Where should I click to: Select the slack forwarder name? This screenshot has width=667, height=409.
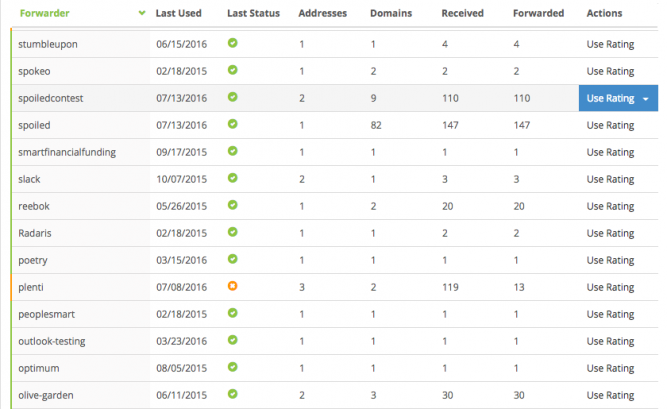tap(29, 179)
